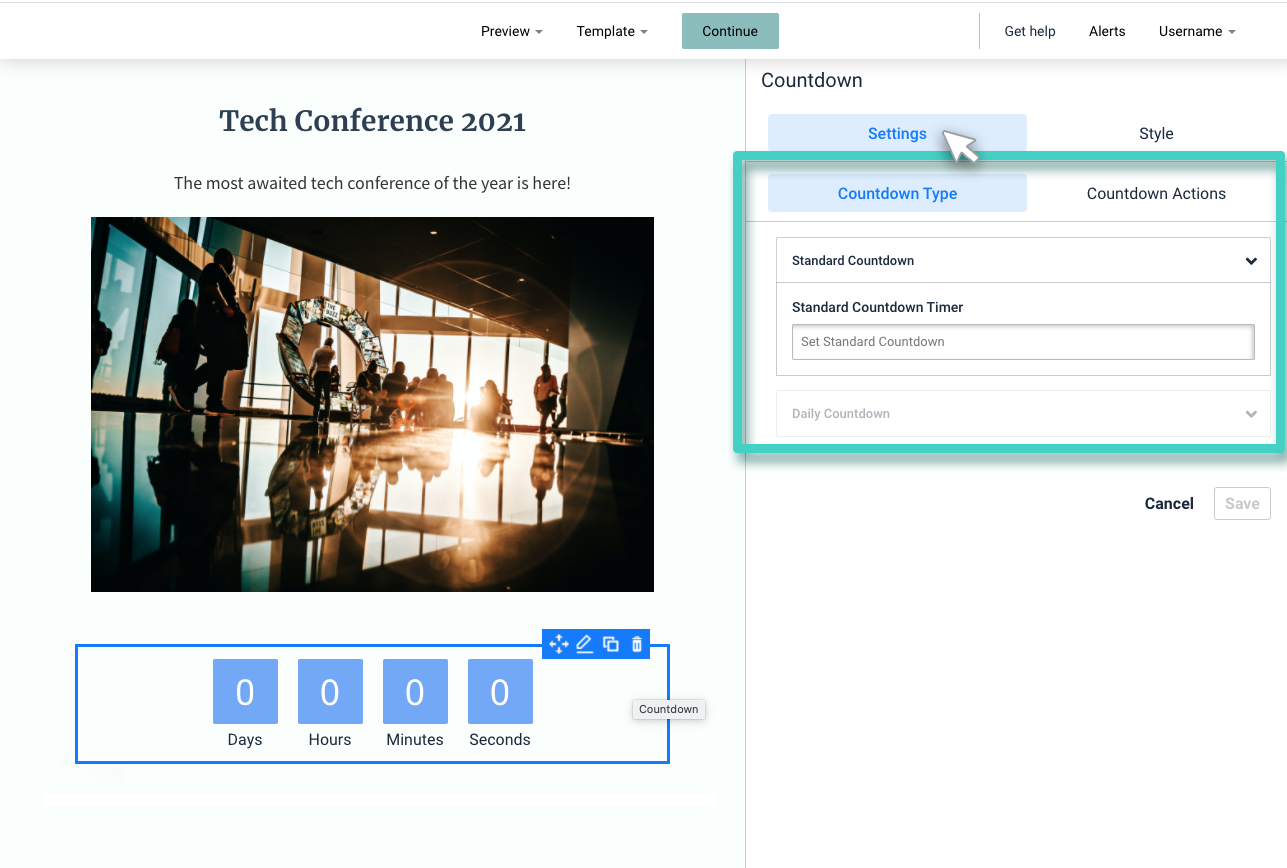This screenshot has width=1287, height=868.
Task: Open Alerts in the top bar
Action: pos(1107,31)
